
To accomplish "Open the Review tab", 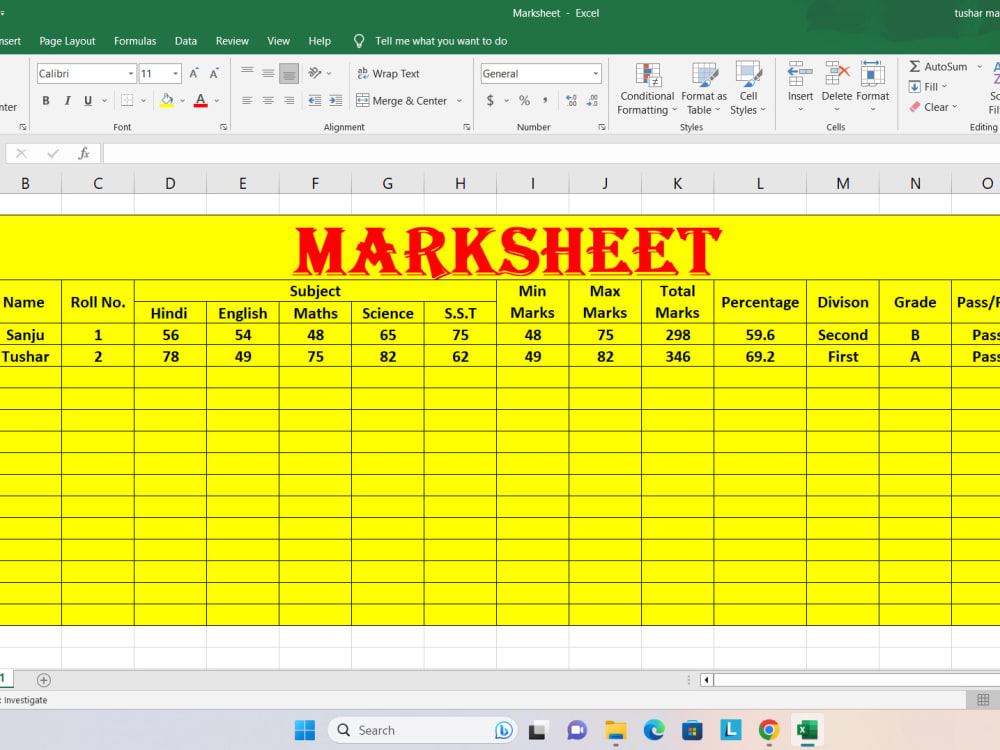I will point(232,41).
